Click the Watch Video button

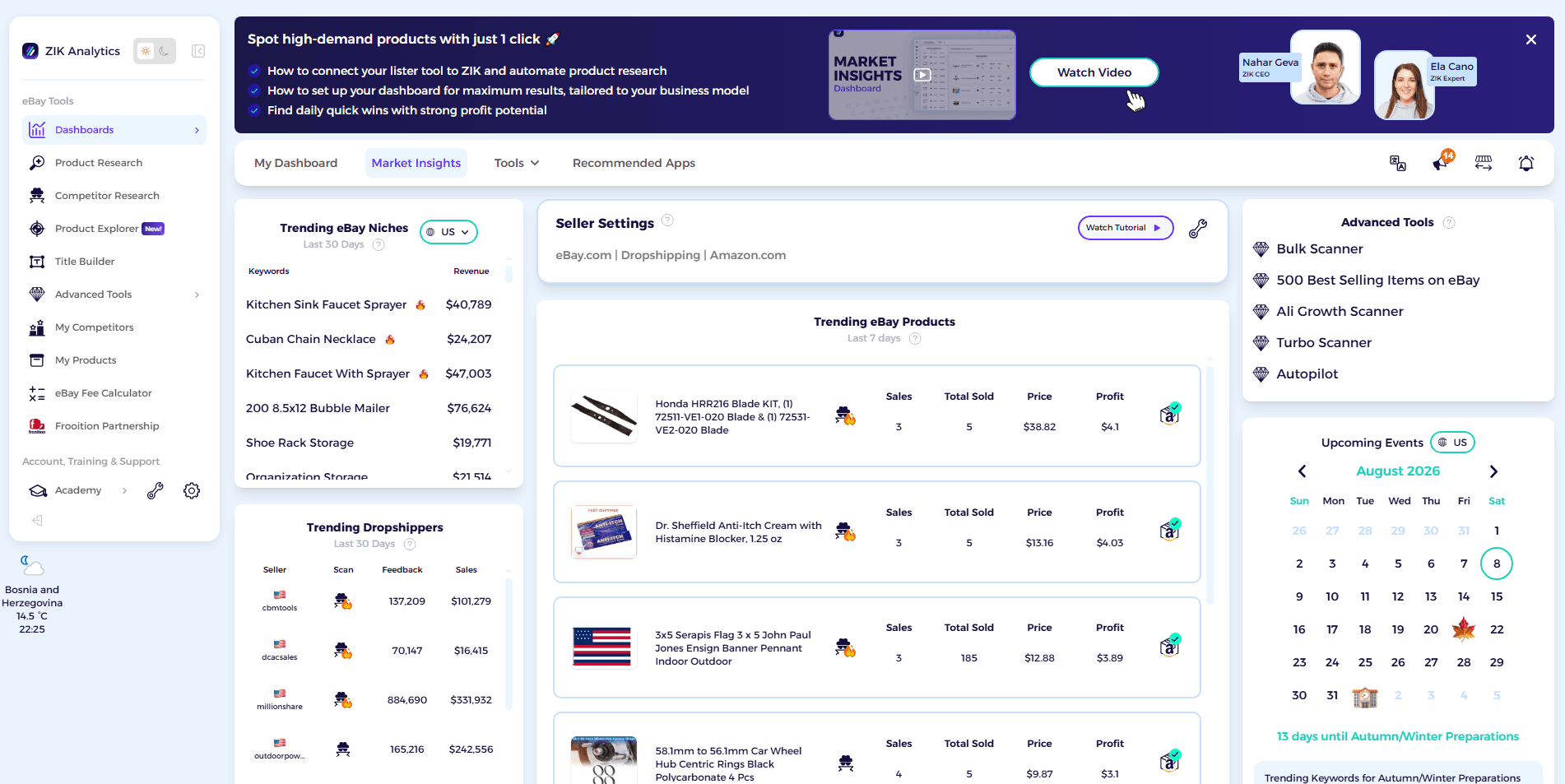(1094, 72)
